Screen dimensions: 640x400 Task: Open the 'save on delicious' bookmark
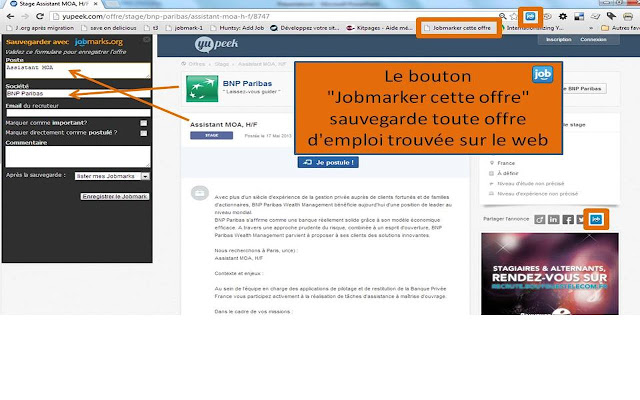(109, 28)
